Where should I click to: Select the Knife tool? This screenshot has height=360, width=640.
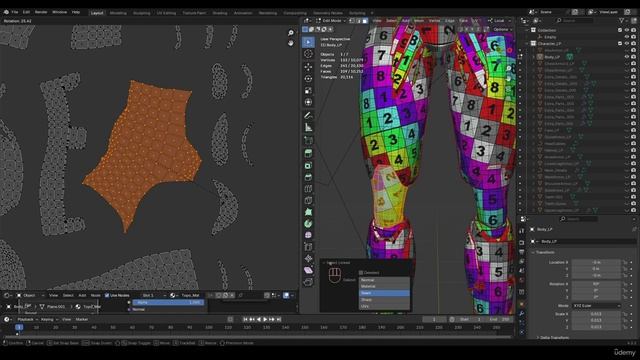point(309,200)
